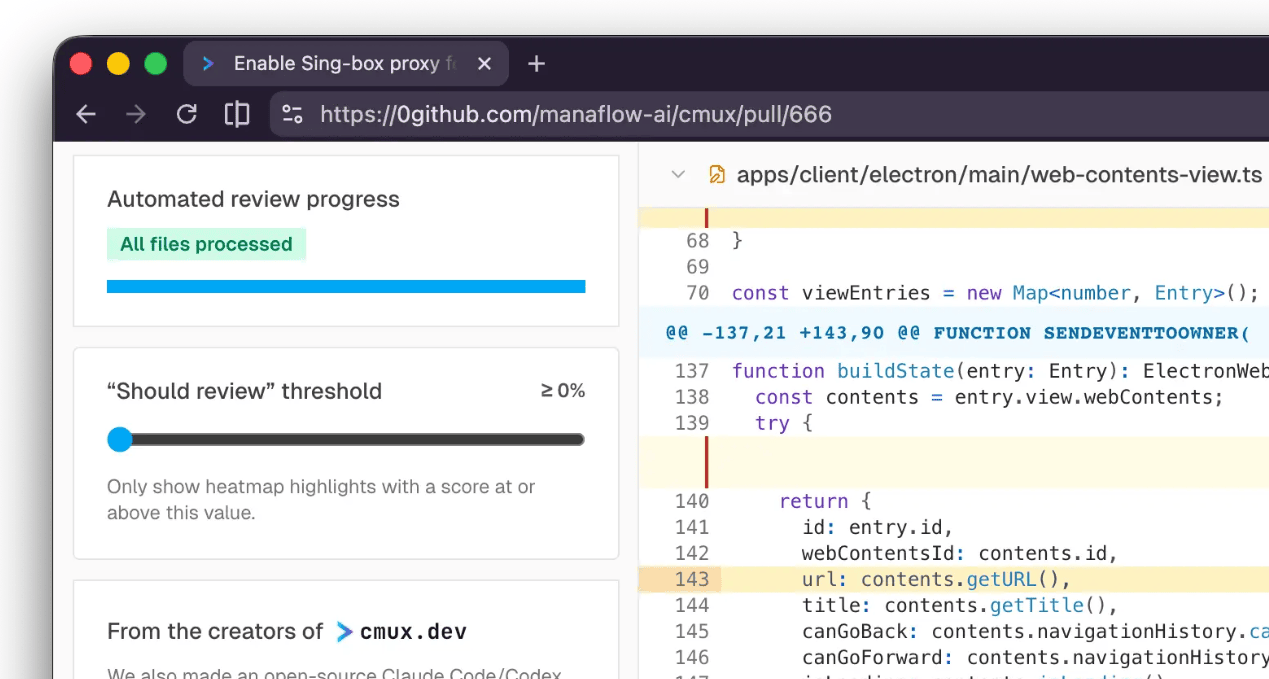Open the split view icon
The width and height of the screenshot is (1269, 679).
tap(237, 114)
